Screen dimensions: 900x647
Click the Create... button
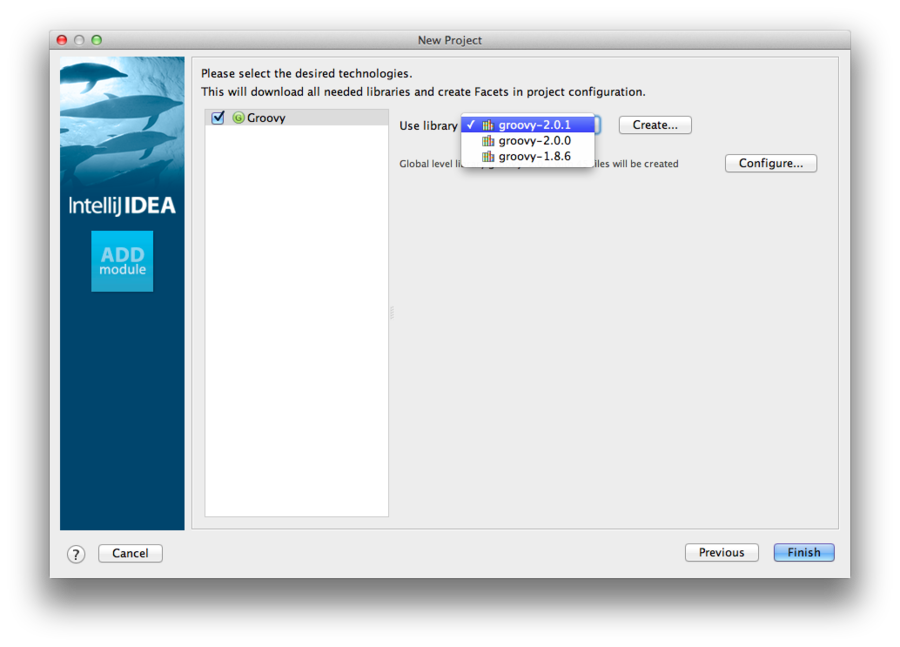(655, 125)
